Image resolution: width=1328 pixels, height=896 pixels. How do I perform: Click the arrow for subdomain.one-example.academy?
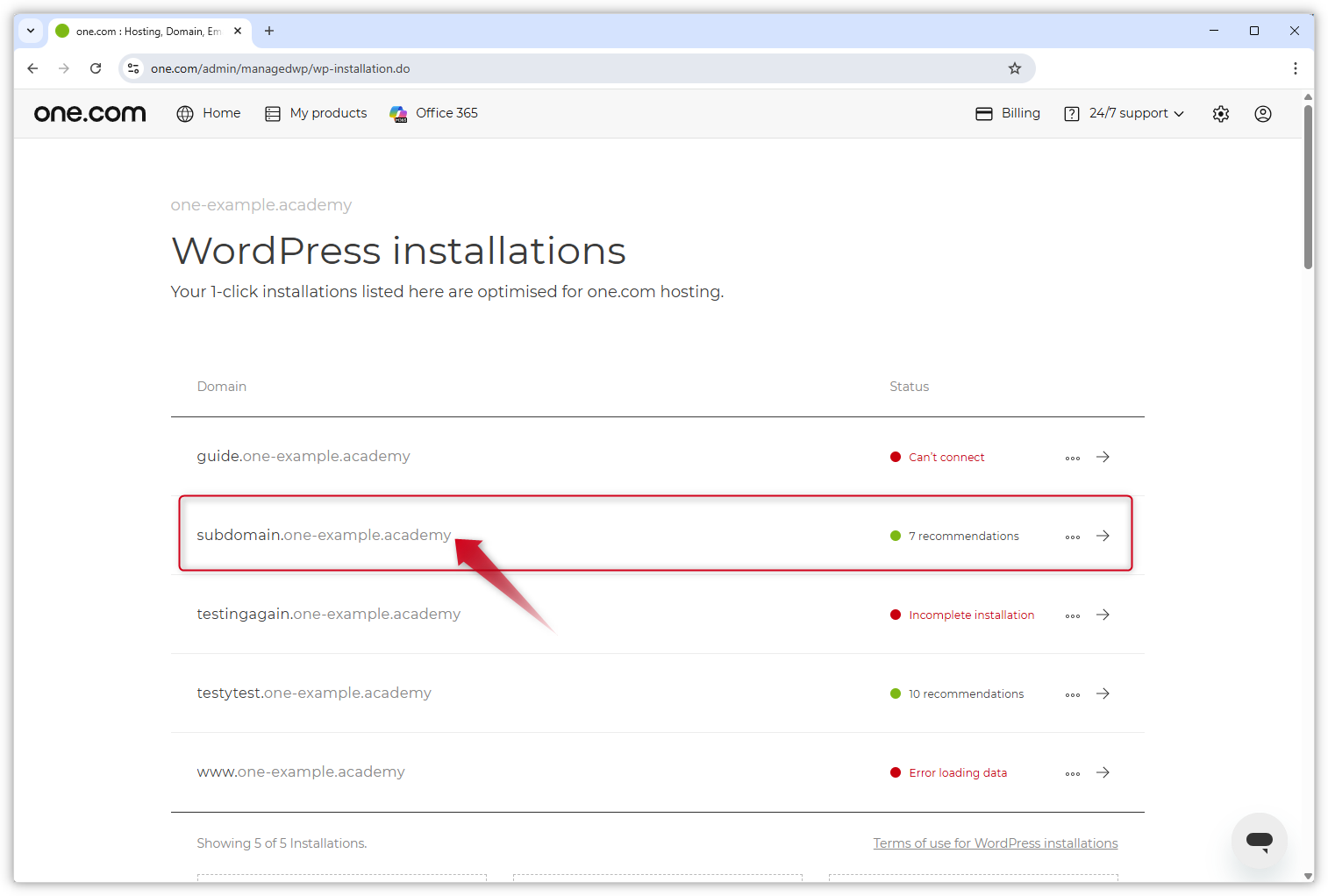[1103, 536]
